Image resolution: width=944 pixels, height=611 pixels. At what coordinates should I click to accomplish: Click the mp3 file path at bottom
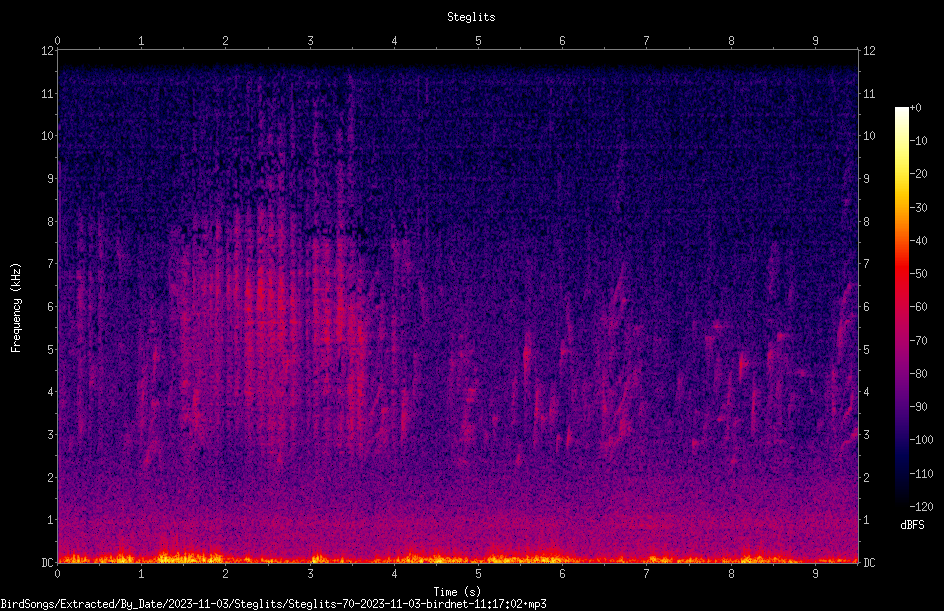(x=273, y=604)
